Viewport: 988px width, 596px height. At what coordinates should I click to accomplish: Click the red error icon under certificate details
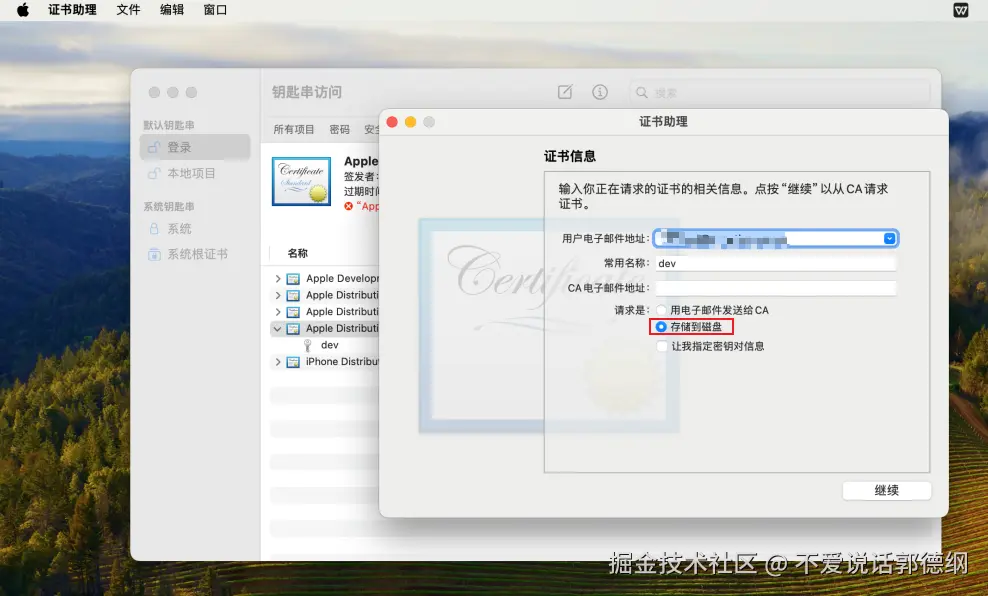(x=348, y=206)
